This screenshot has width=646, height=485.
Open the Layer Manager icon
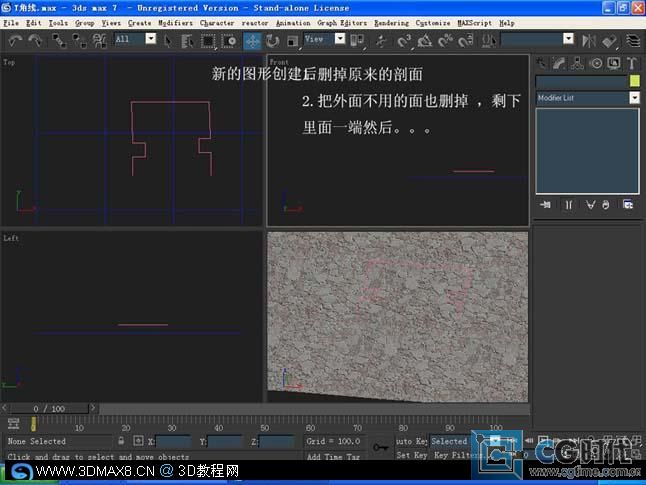[632, 41]
